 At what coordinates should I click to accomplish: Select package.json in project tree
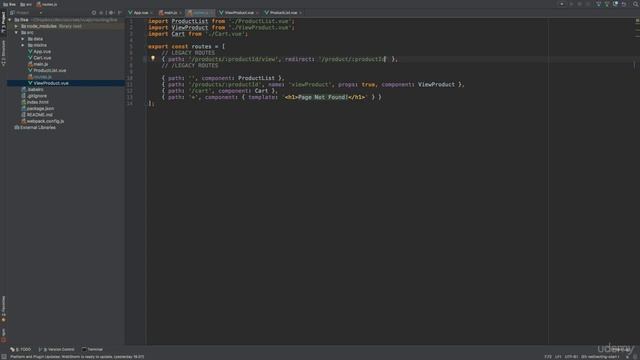coord(38,108)
